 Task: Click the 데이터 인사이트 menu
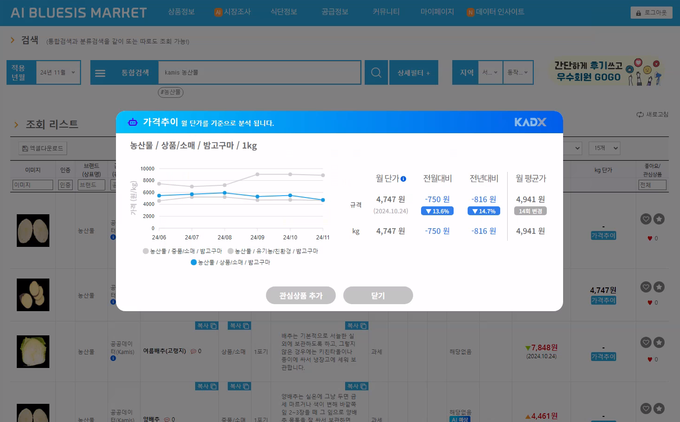click(x=500, y=12)
